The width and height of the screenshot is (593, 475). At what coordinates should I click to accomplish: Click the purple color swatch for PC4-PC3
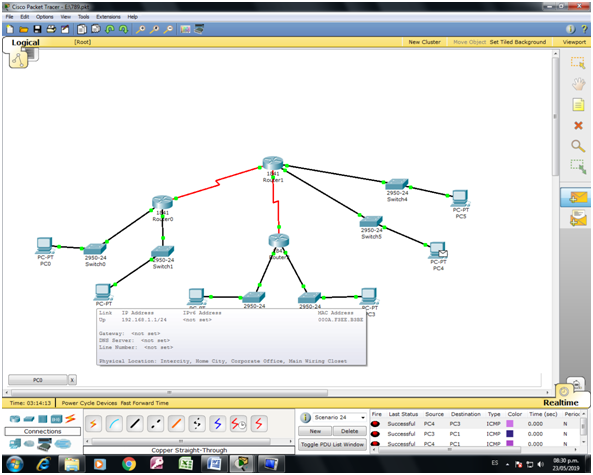510,424
